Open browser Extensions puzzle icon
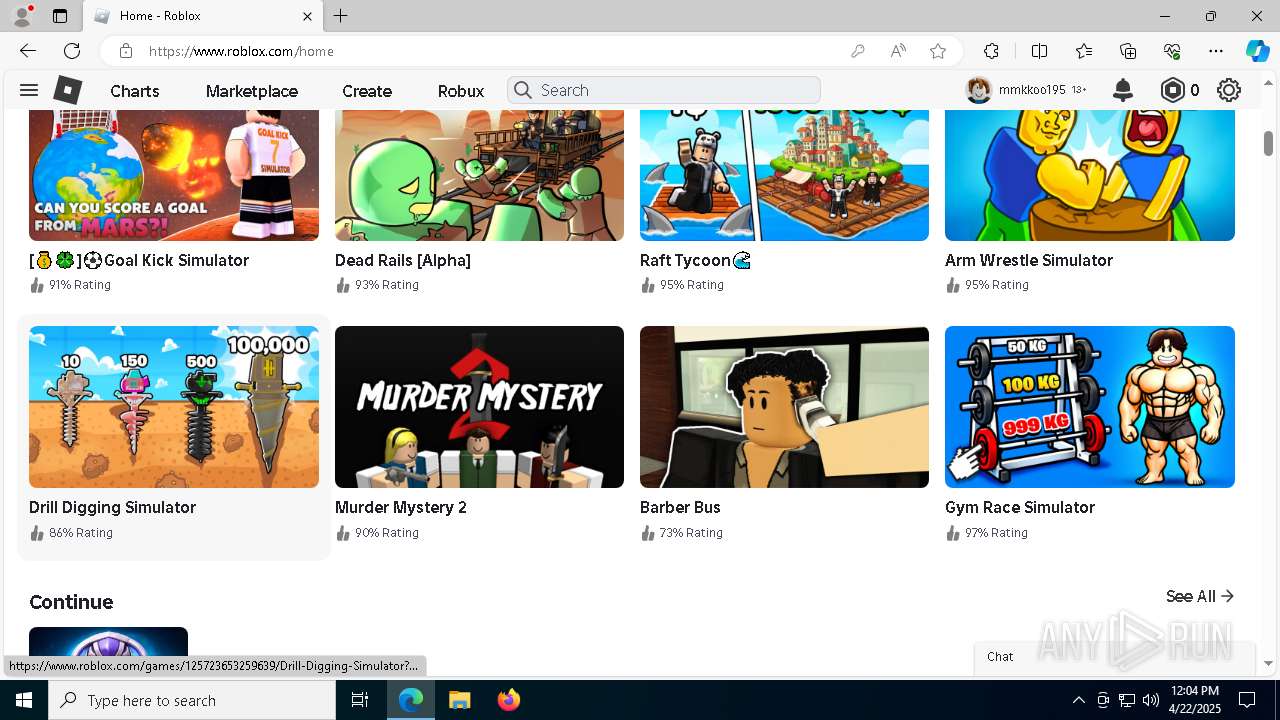Screen dimensions: 1280x720 991,51
